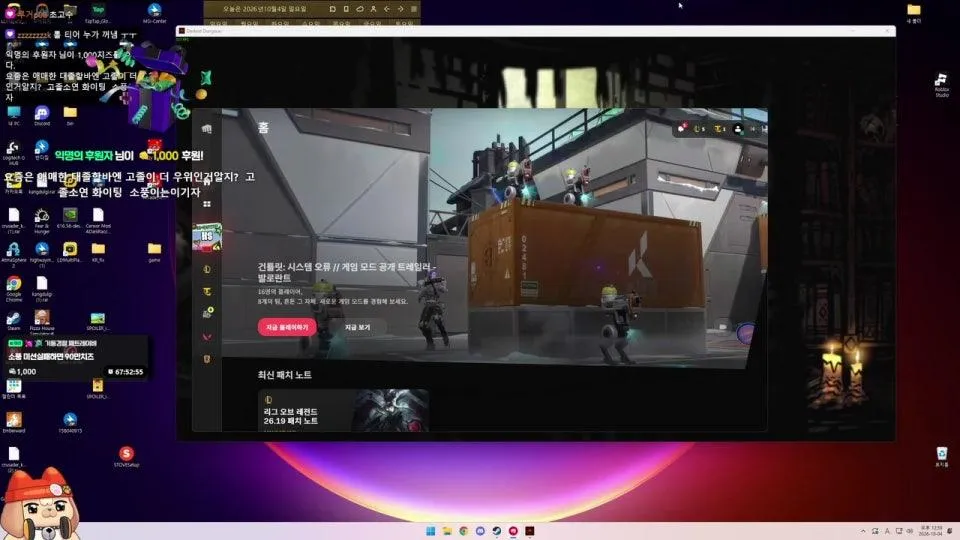Open the 리그 오브 레전드 26.19 패치 노트 card
The image size is (960, 540).
pyautogui.click(x=343, y=410)
